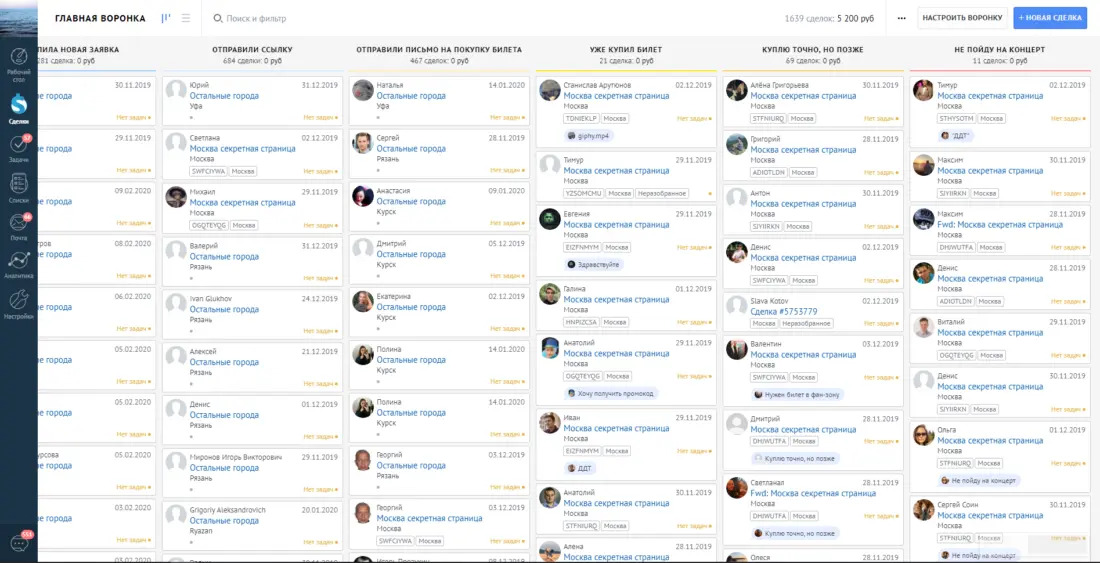Open Сделки section in sidebar
This screenshot has height=563, width=1100.
pyautogui.click(x=19, y=109)
